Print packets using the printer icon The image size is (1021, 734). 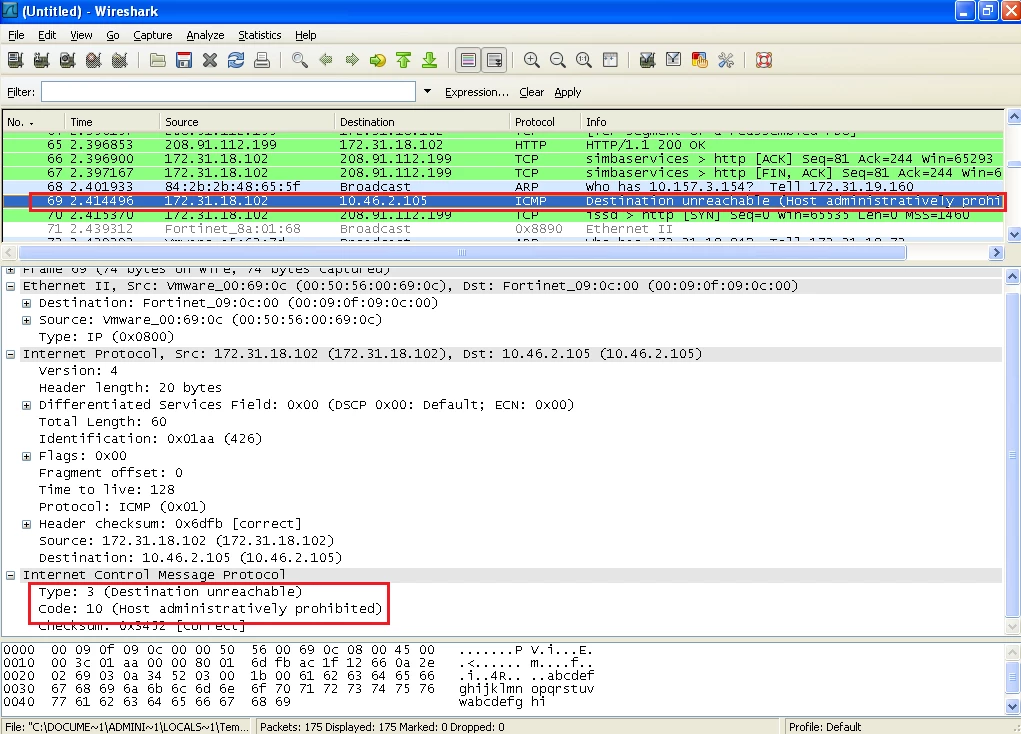tap(262, 61)
